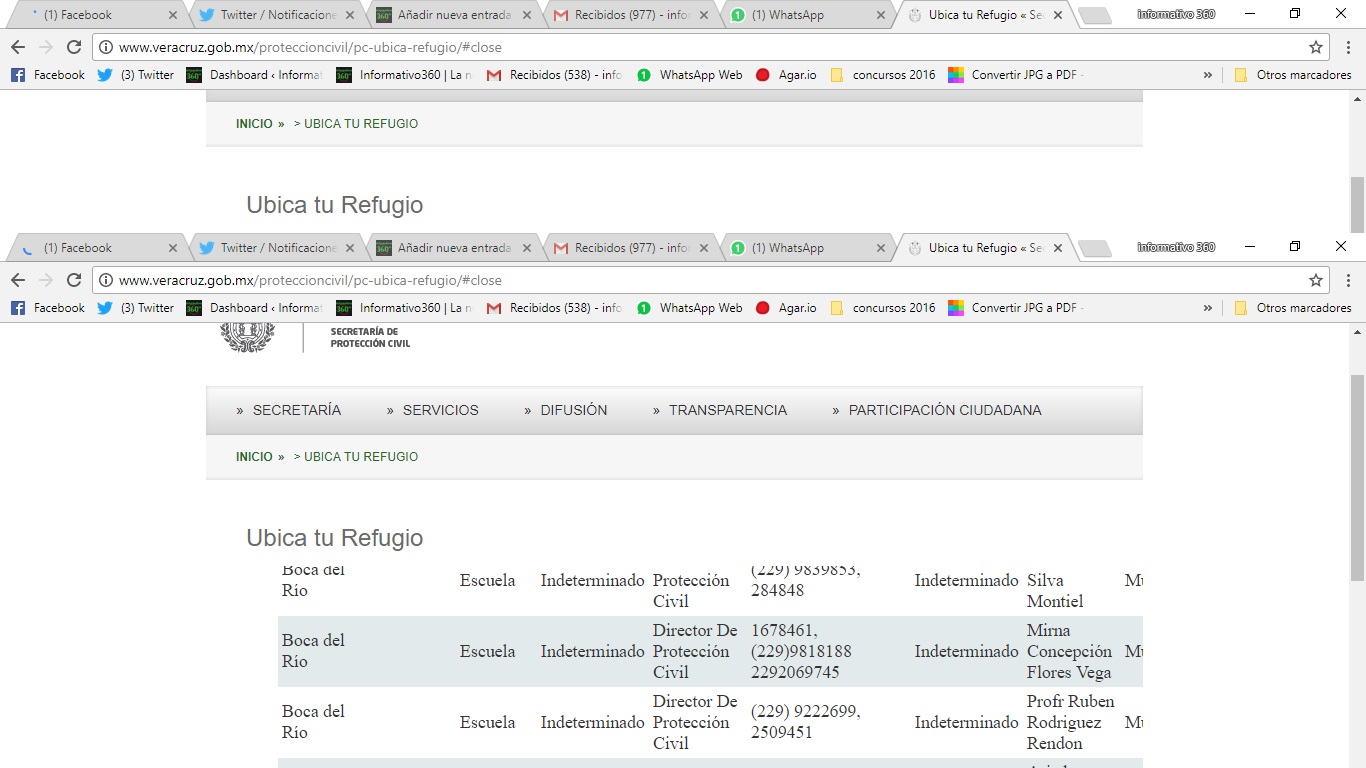
Task: Click back arrow in the topmost browser toolbar
Action: click(18, 47)
